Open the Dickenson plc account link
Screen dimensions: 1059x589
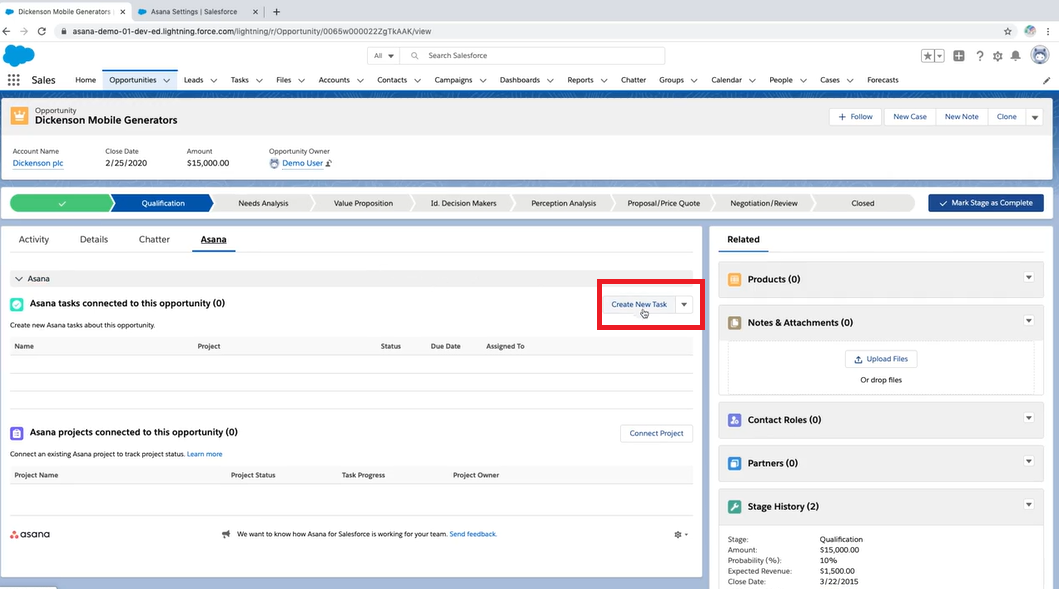click(38, 163)
